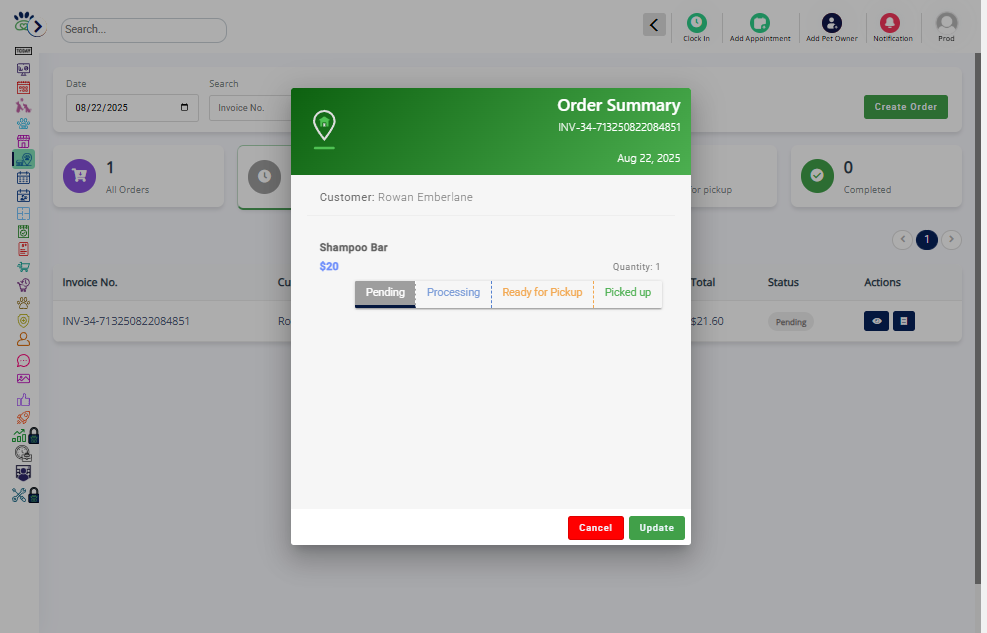
Task: Click the vertical page scrollbar
Action: coord(978,318)
